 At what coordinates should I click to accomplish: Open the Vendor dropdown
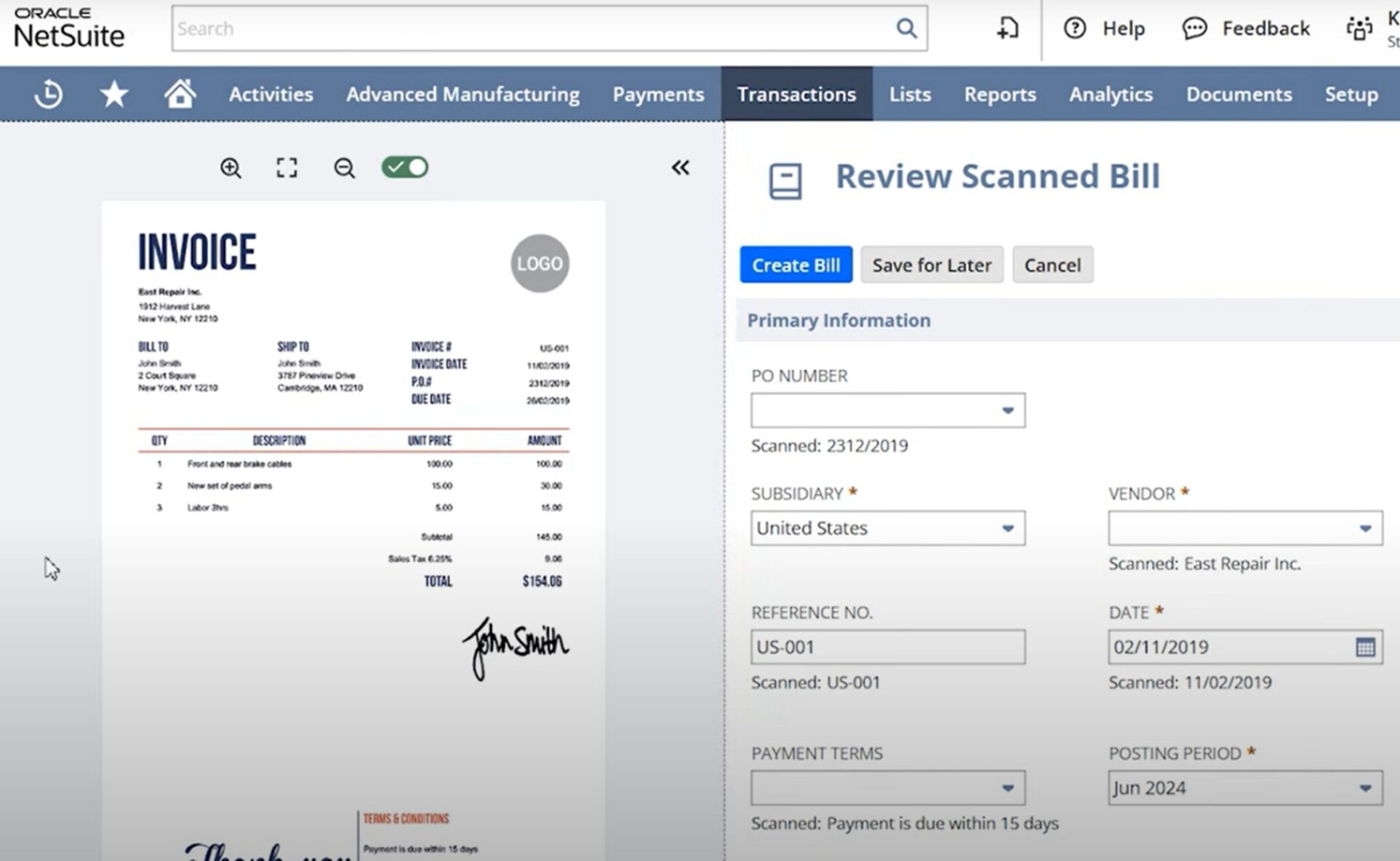tap(1365, 528)
